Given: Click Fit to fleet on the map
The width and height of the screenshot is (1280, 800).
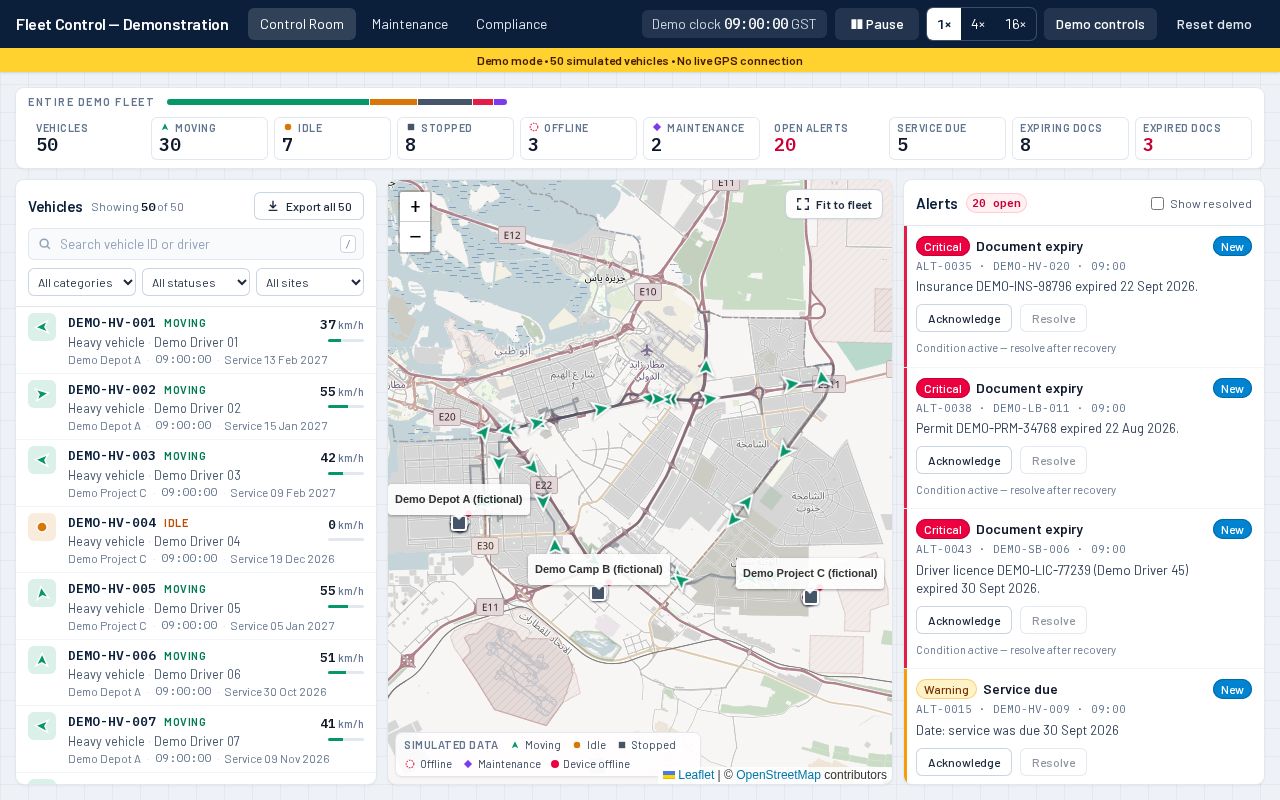Looking at the screenshot, I should click(834, 205).
